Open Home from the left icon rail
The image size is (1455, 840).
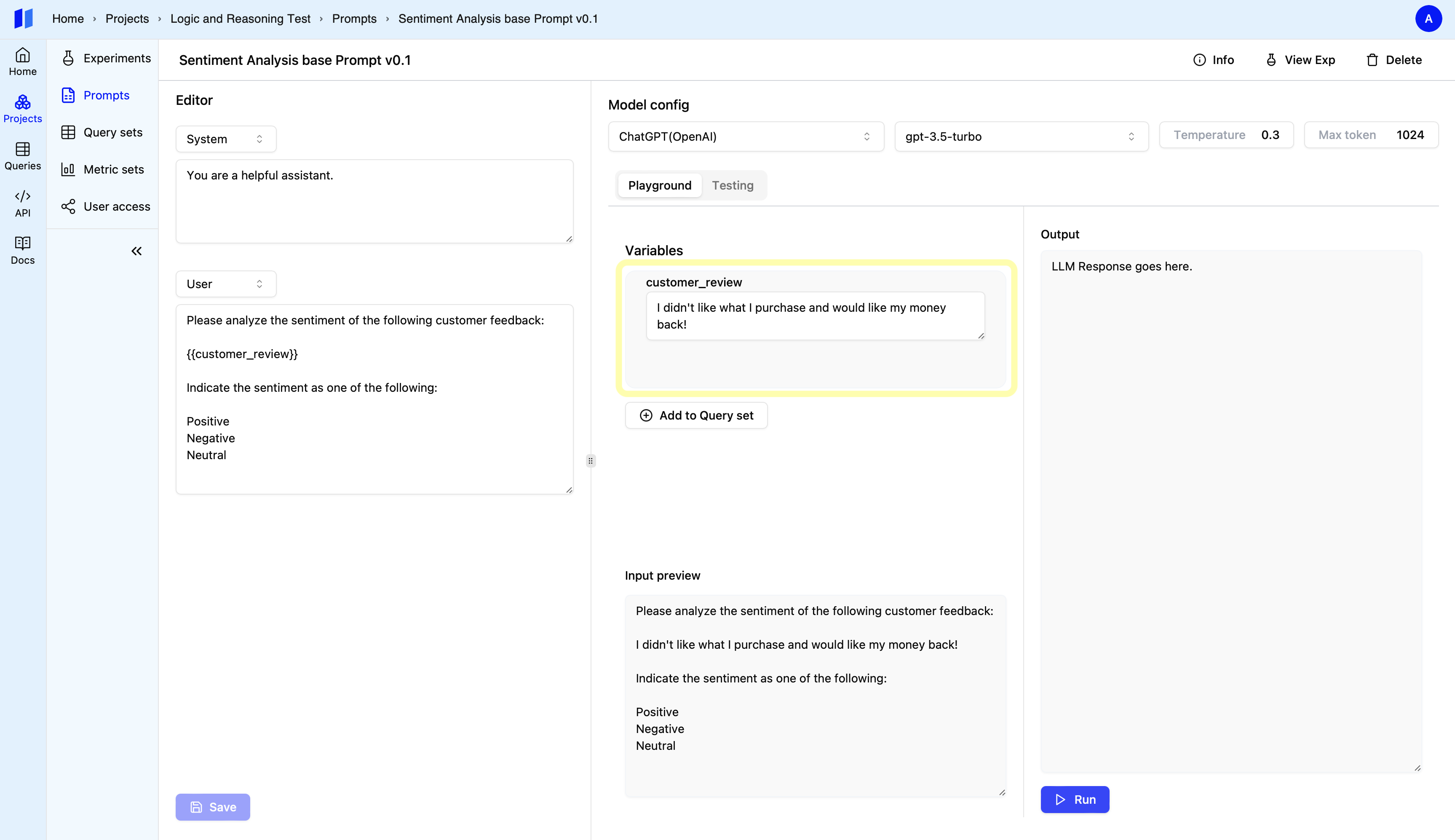22,61
